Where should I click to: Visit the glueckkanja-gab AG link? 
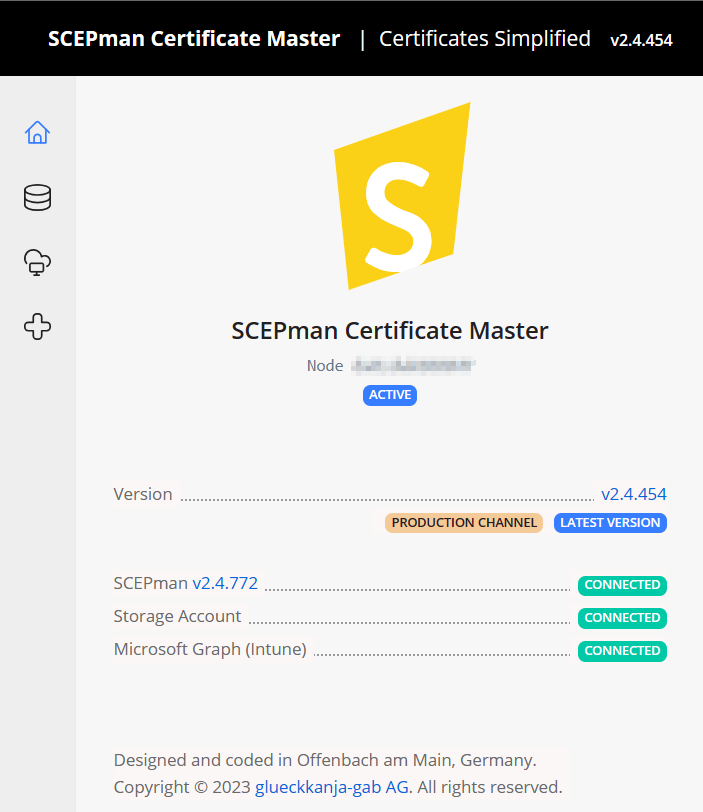[332, 787]
